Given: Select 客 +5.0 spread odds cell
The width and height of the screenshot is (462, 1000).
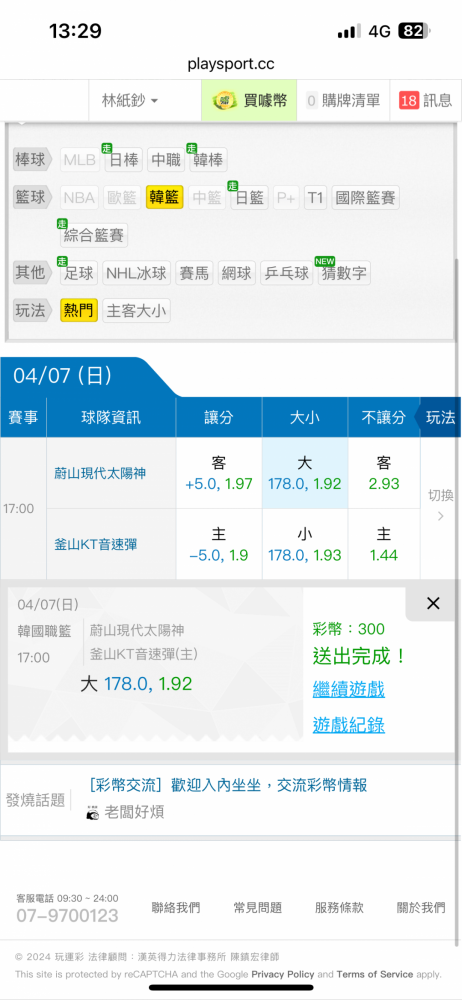Looking at the screenshot, I should coord(219,473).
